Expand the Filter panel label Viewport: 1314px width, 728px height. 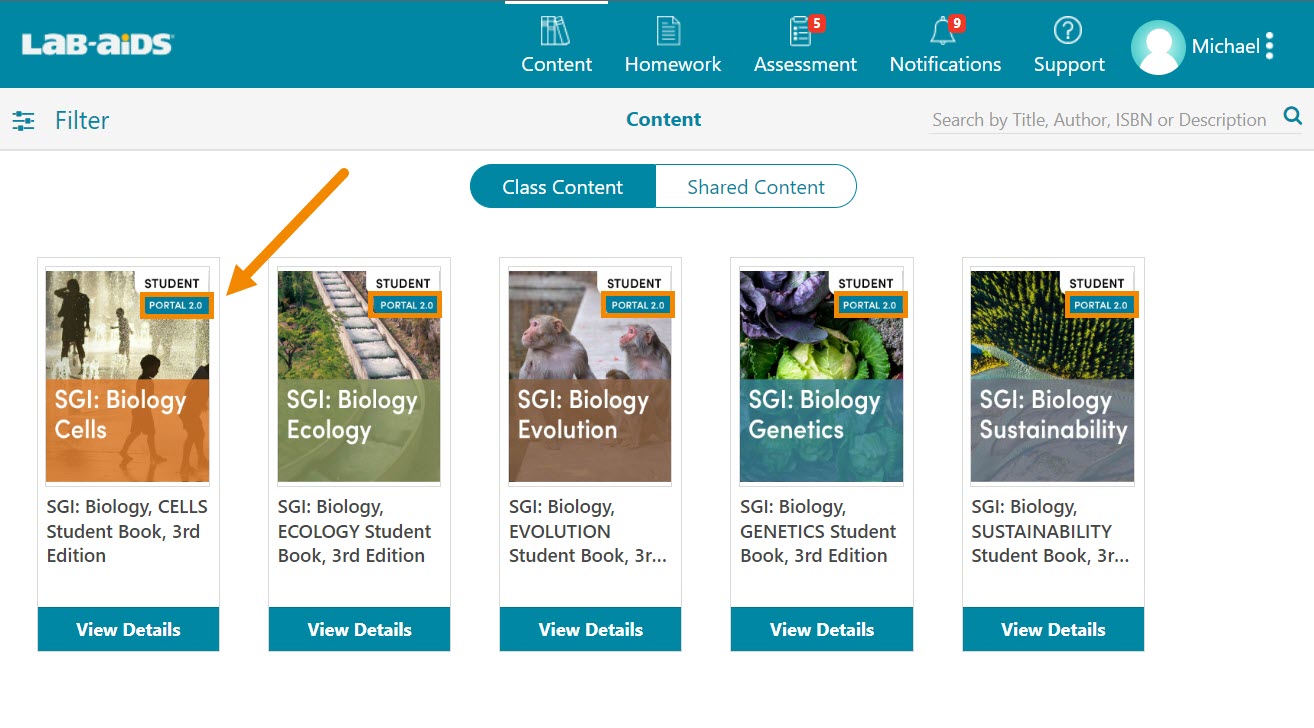(x=82, y=121)
